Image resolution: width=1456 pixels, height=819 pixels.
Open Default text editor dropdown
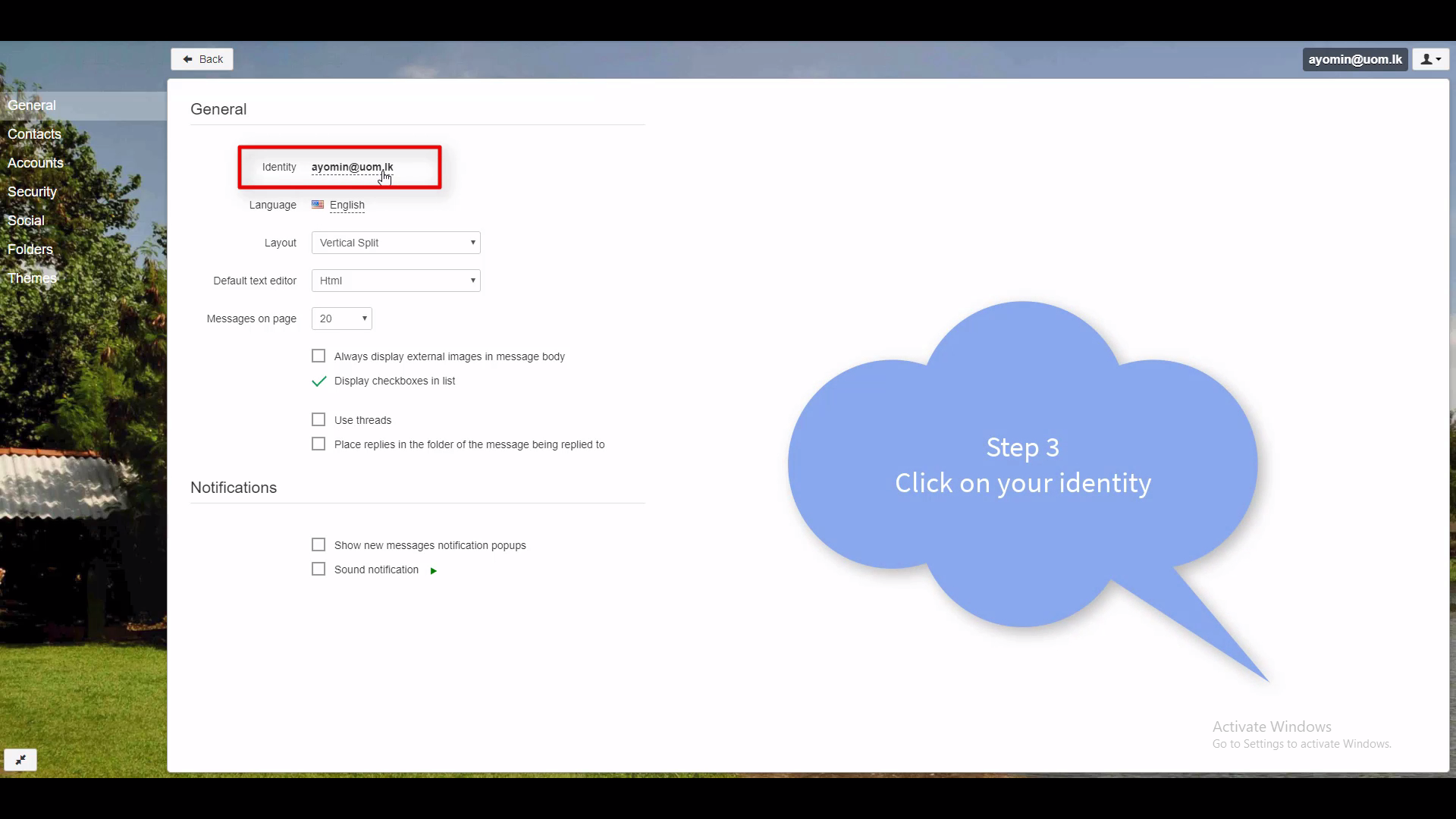point(395,280)
